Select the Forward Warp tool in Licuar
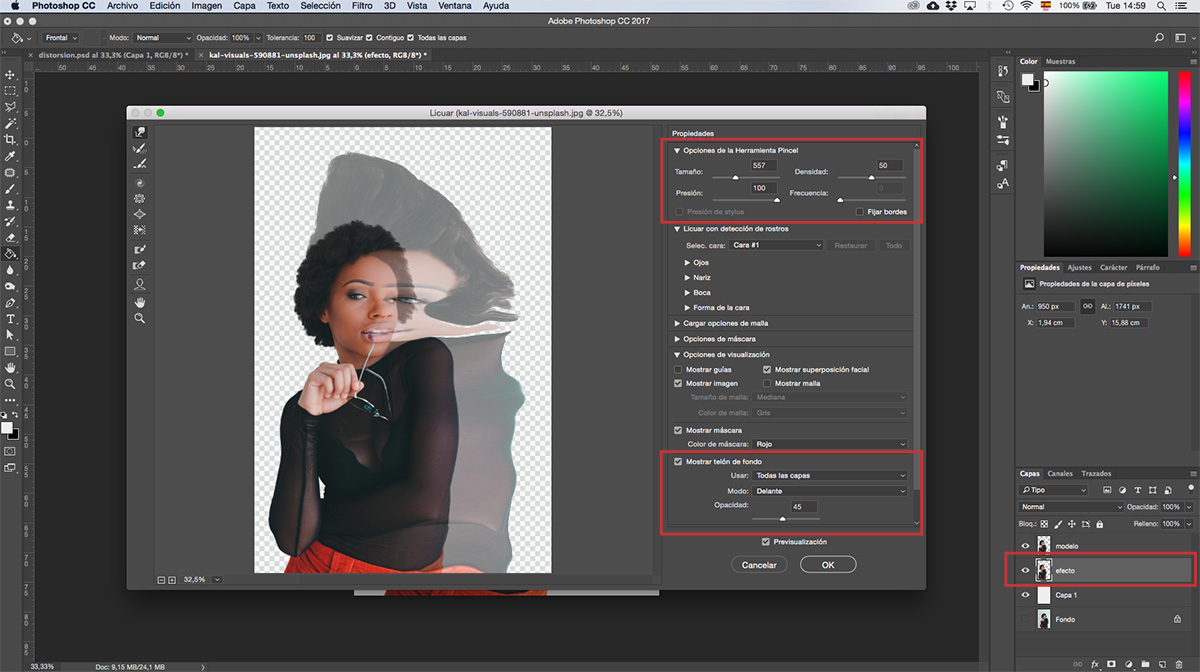The width and height of the screenshot is (1200, 672). pos(140,132)
